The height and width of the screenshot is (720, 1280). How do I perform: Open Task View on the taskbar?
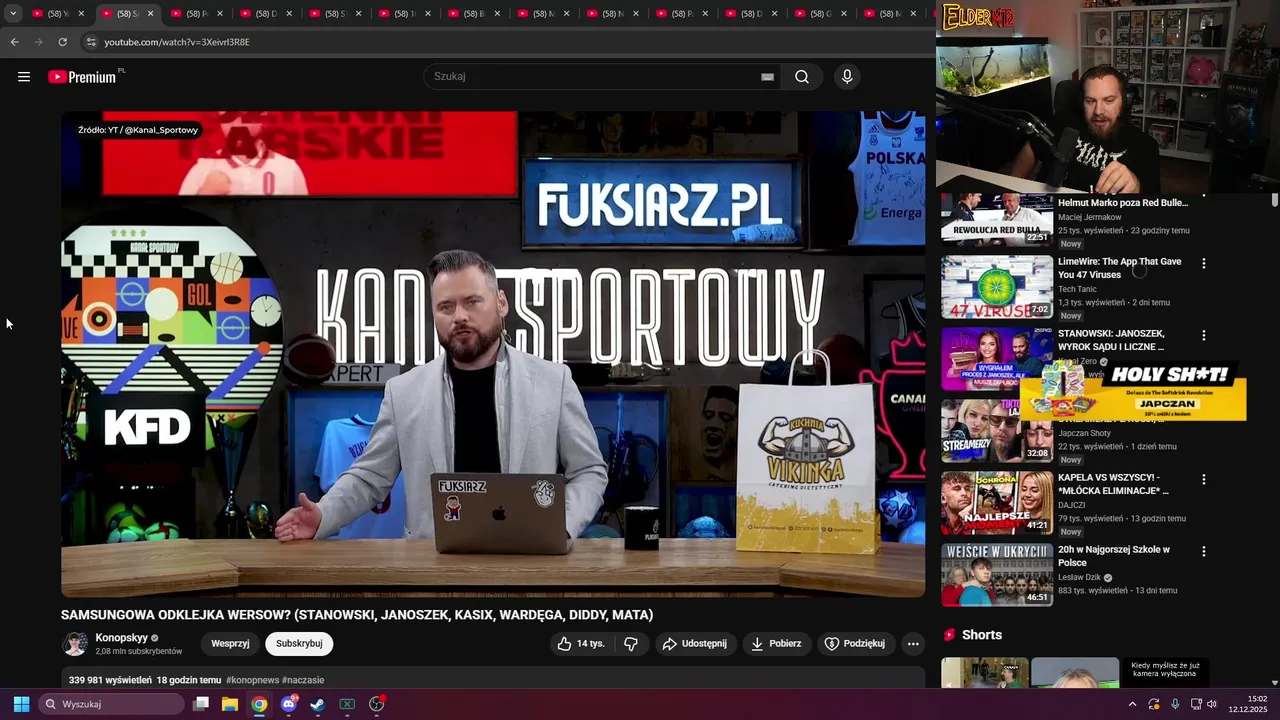(x=201, y=704)
